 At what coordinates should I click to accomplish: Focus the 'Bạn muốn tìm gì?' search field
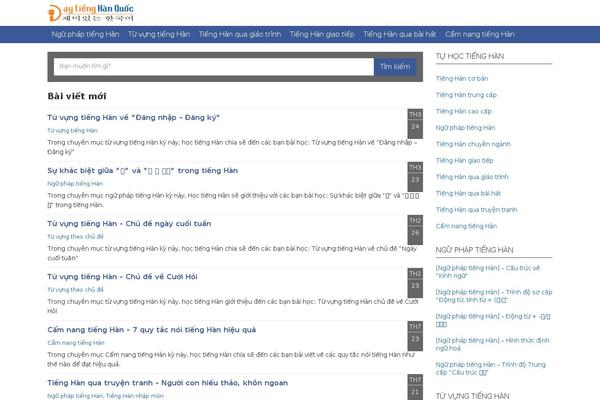pos(214,67)
